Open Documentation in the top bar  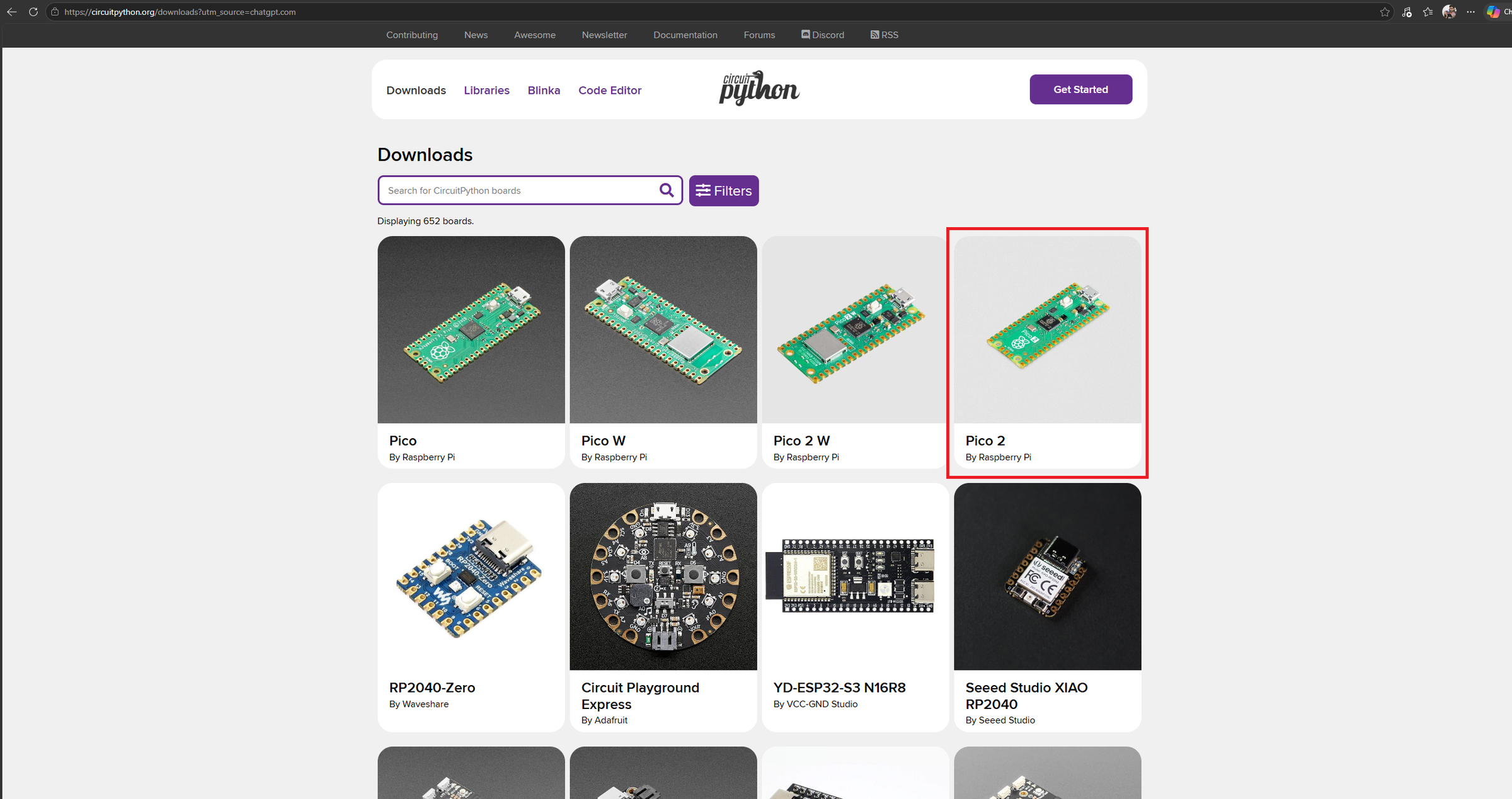coord(685,35)
